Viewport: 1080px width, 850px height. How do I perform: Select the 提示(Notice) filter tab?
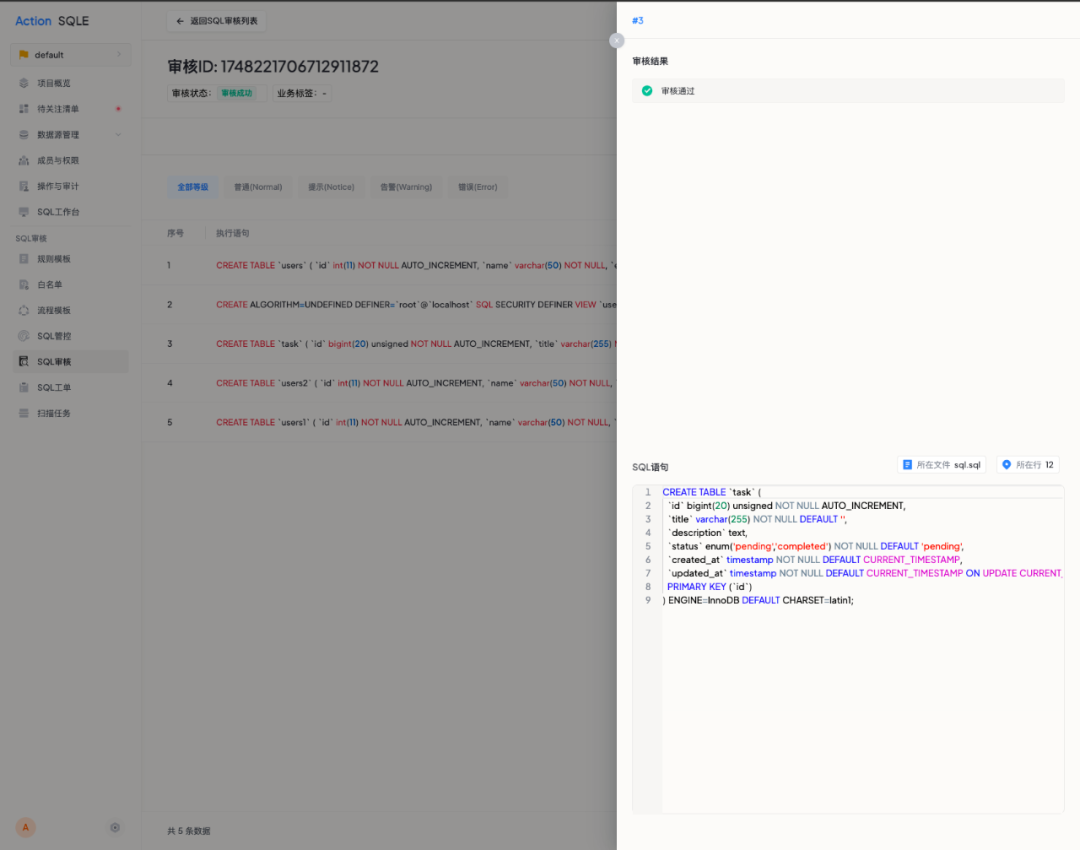point(331,187)
